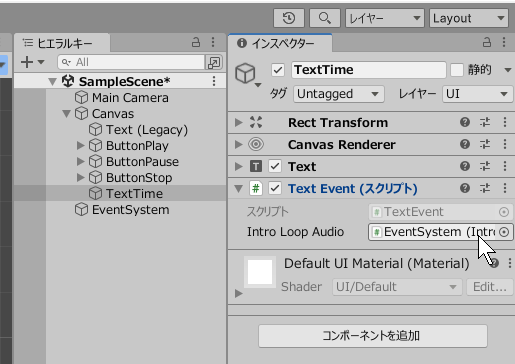Click the search magnifier toolbar button
Image resolution: width=515 pixels, height=364 pixels.
pyautogui.click(x=325, y=18)
